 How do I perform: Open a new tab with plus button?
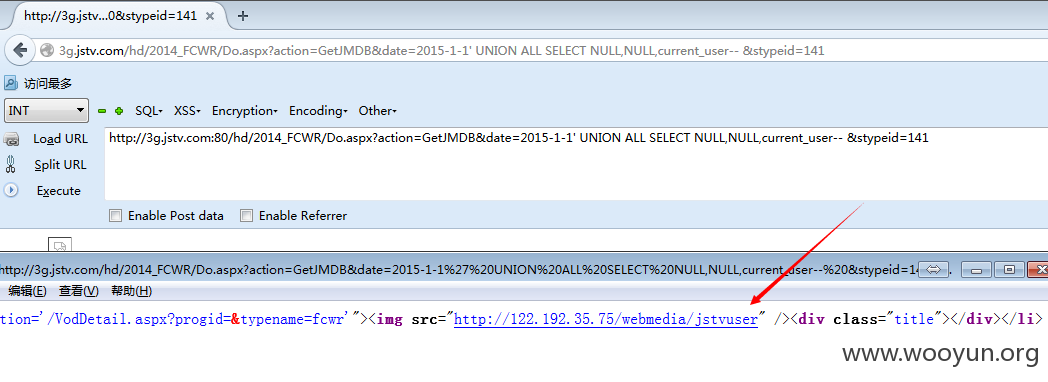(x=243, y=17)
